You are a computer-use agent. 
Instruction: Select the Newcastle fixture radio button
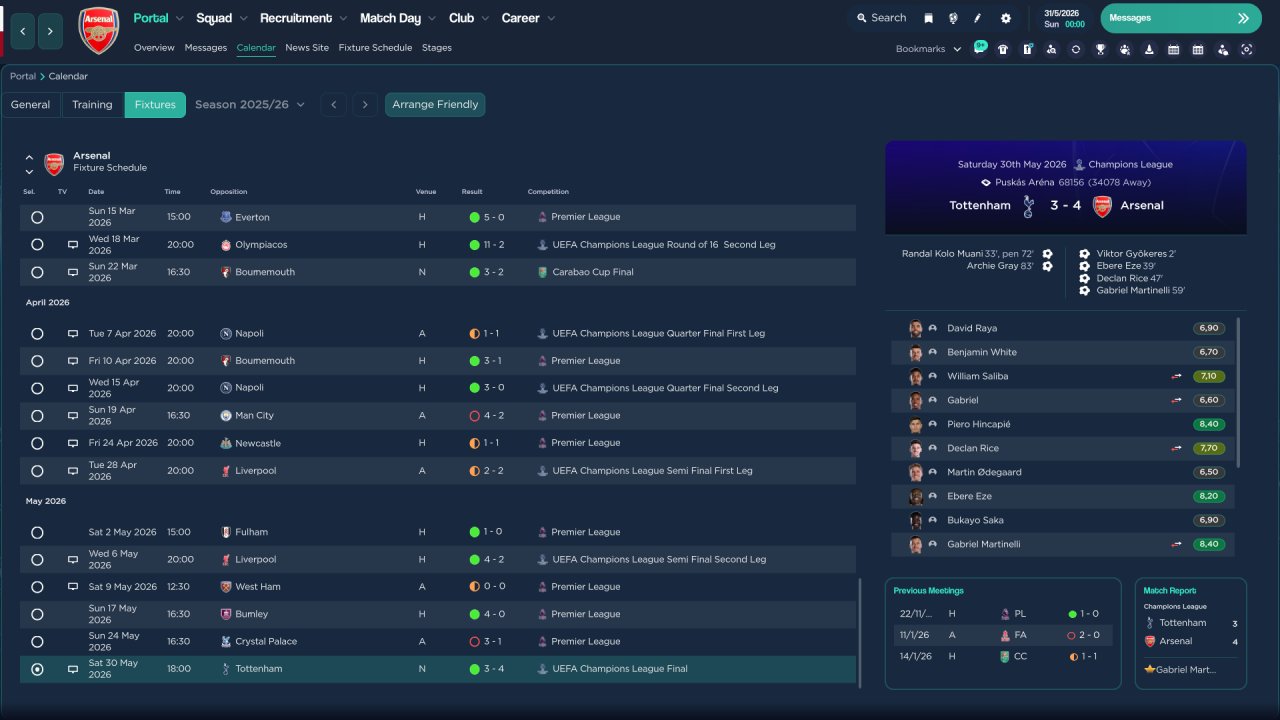click(x=37, y=443)
